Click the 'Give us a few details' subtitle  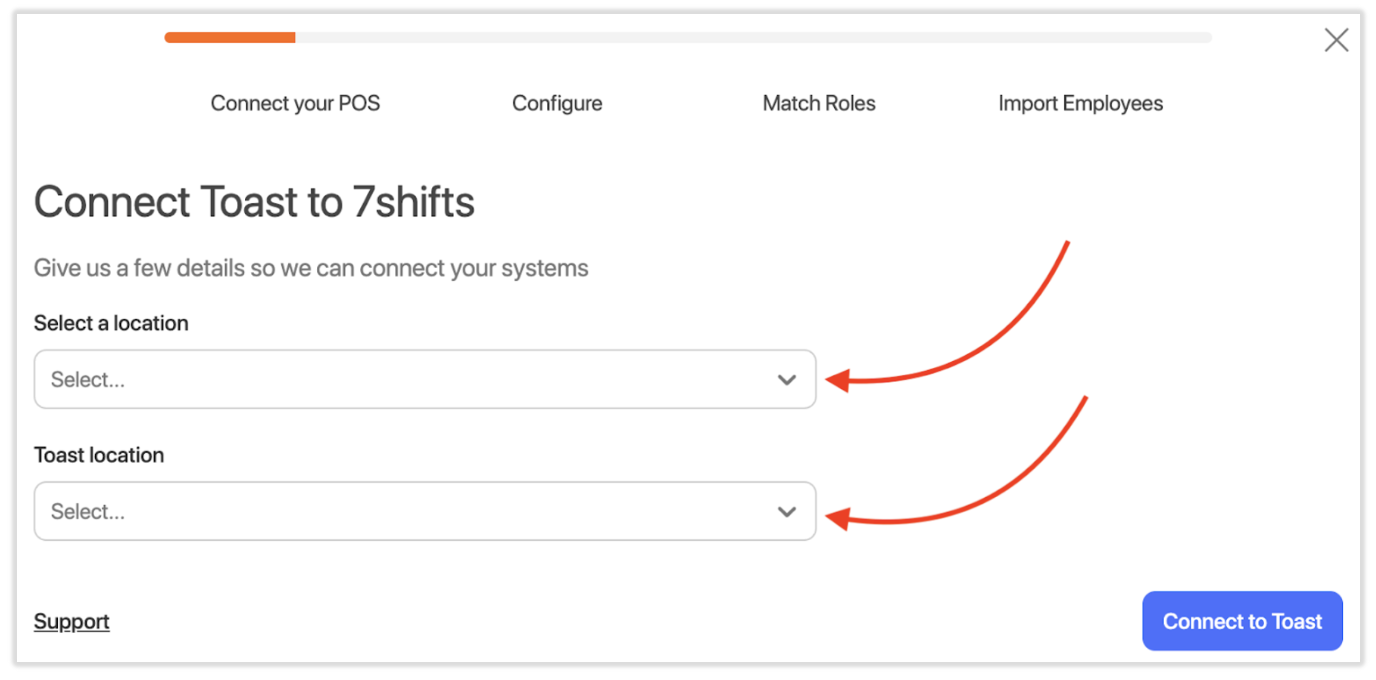[311, 268]
